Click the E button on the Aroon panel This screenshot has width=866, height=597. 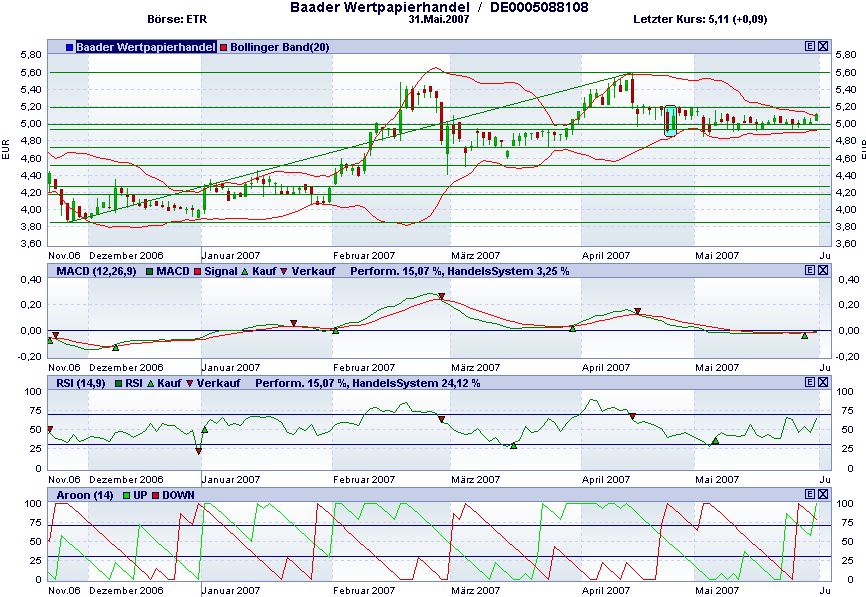click(810, 494)
